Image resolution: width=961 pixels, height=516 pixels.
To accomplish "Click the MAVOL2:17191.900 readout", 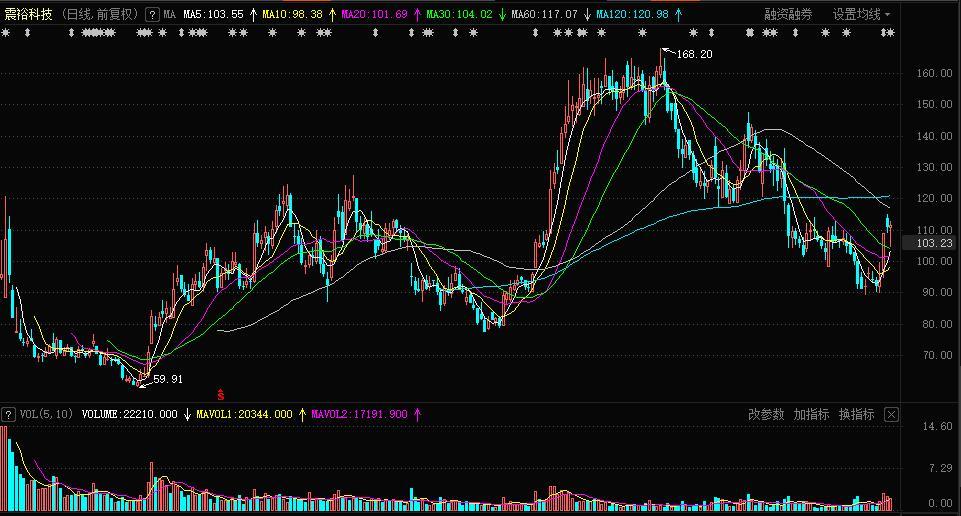I will click(359, 414).
